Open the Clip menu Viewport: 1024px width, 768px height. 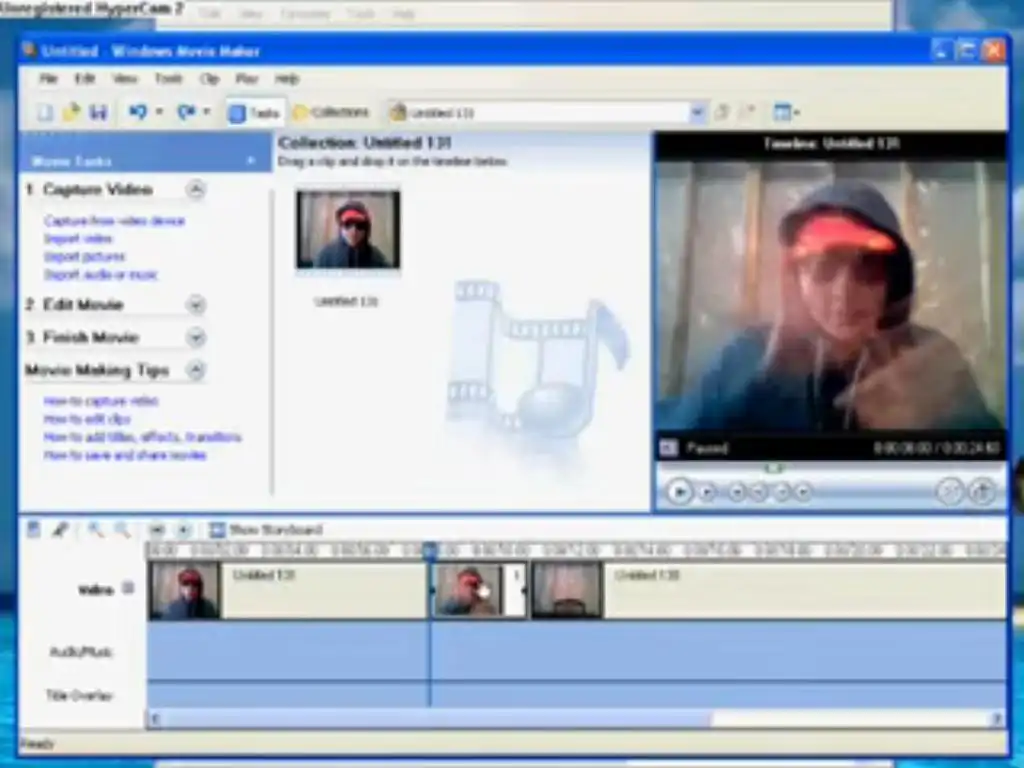point(209,79)
